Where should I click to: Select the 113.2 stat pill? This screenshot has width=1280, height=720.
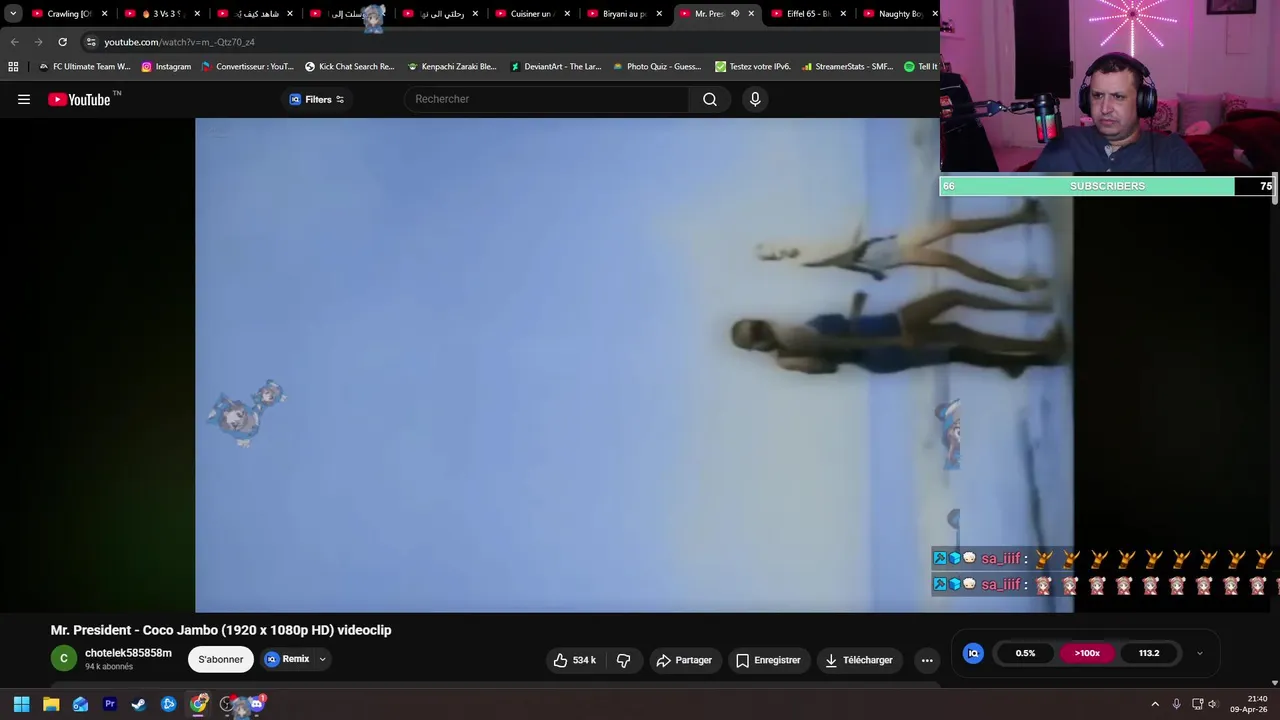pyautogui.click(x=1149, y=653)
